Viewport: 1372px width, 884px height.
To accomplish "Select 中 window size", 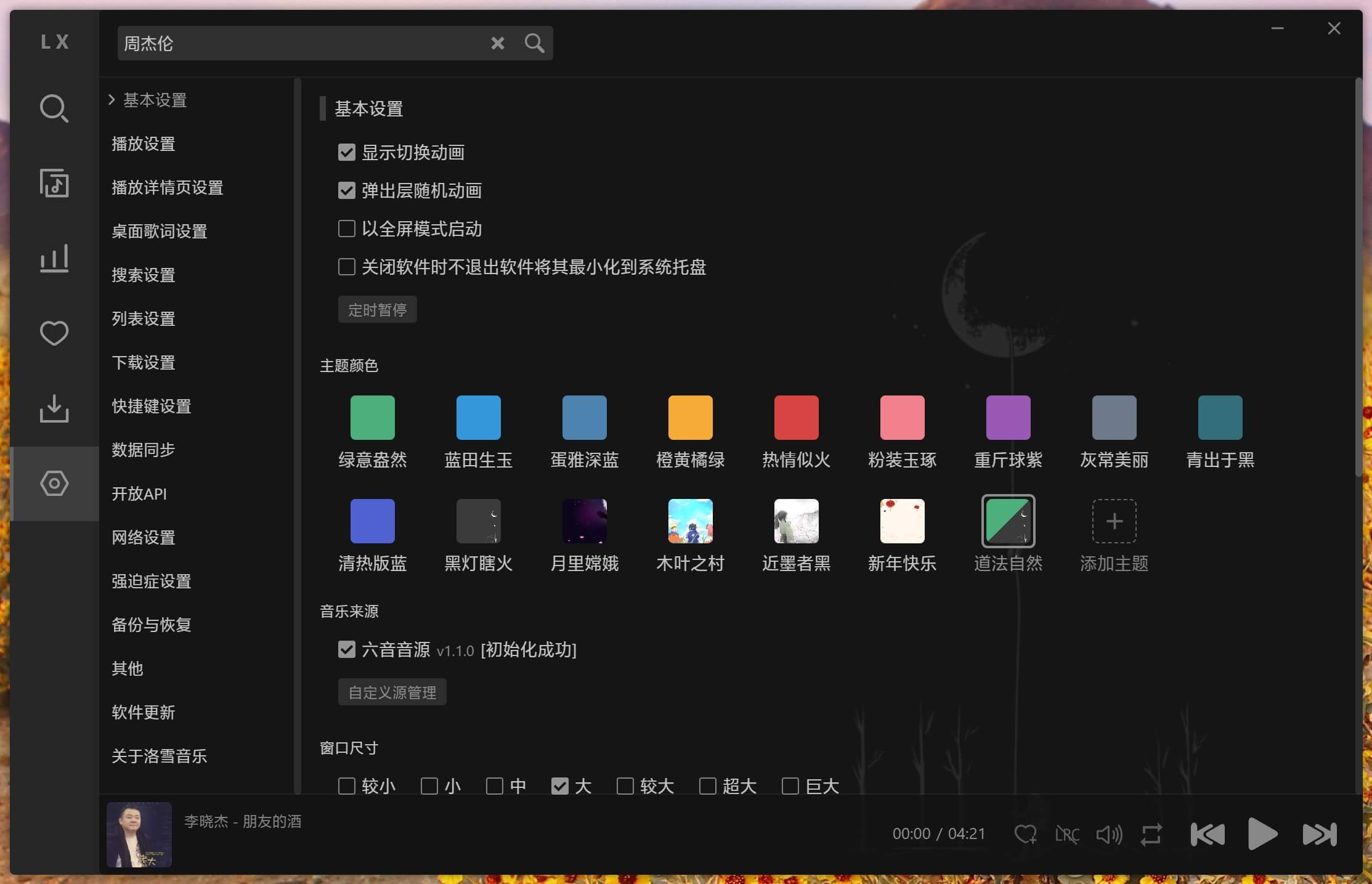I will (x=495, y=785).
